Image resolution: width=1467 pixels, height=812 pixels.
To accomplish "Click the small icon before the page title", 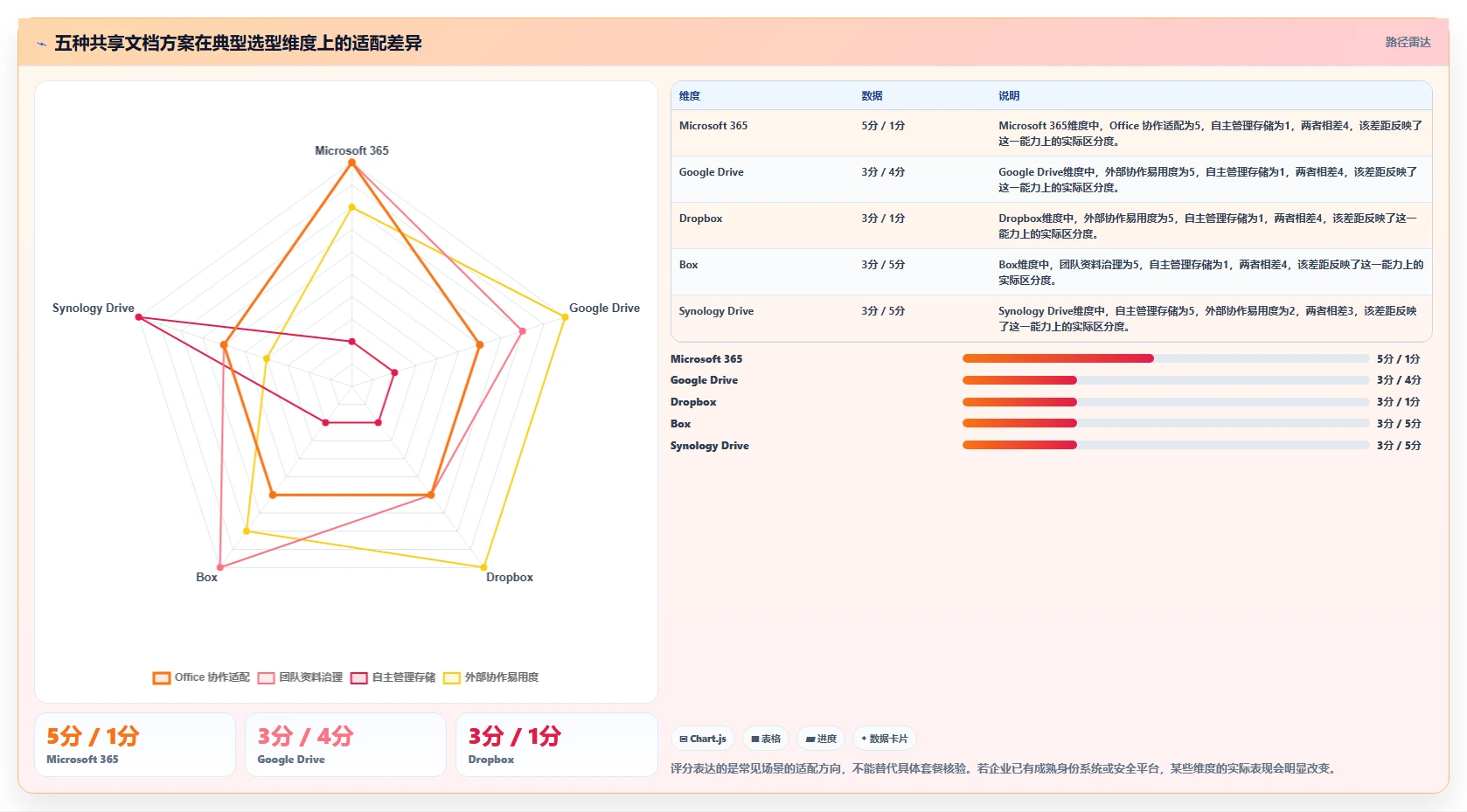I will 41,44.
